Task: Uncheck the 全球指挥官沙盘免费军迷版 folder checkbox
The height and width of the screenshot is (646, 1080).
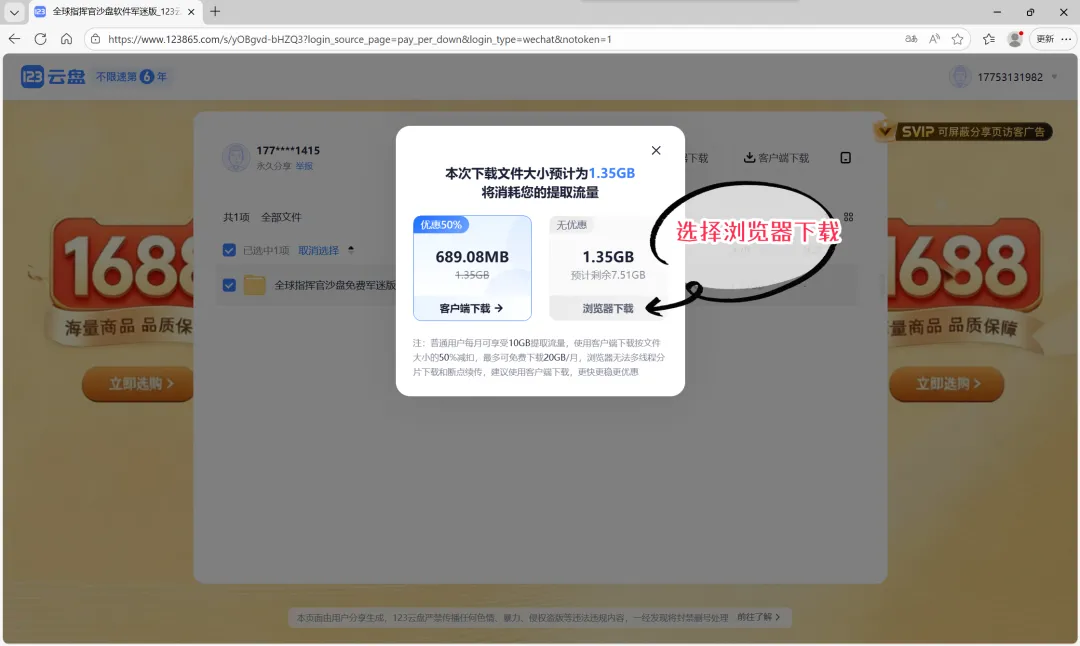Action: pos(229,284)
